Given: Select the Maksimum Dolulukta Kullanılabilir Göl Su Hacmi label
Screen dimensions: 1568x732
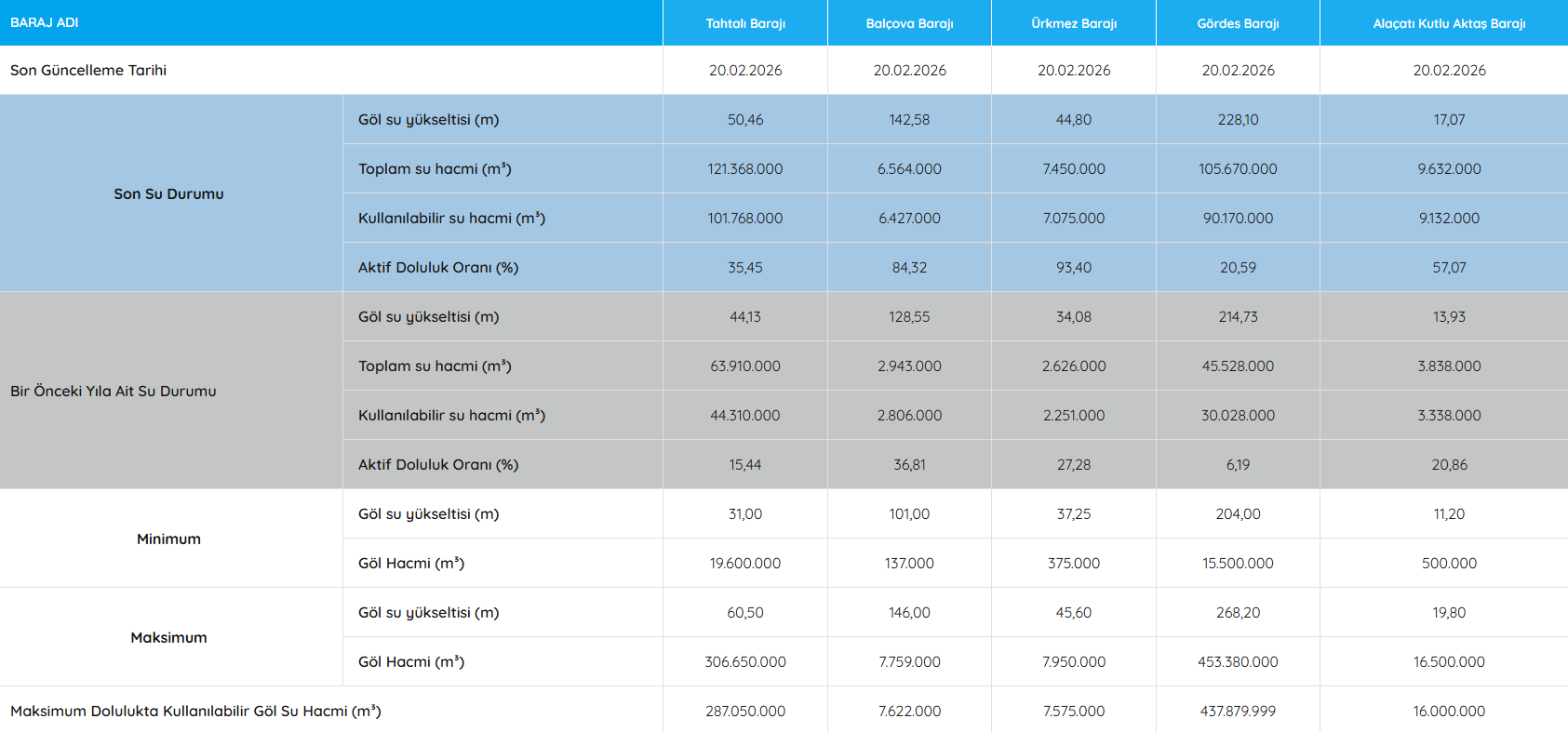Looking at the screenshot, I should click(x=195, y=711).
